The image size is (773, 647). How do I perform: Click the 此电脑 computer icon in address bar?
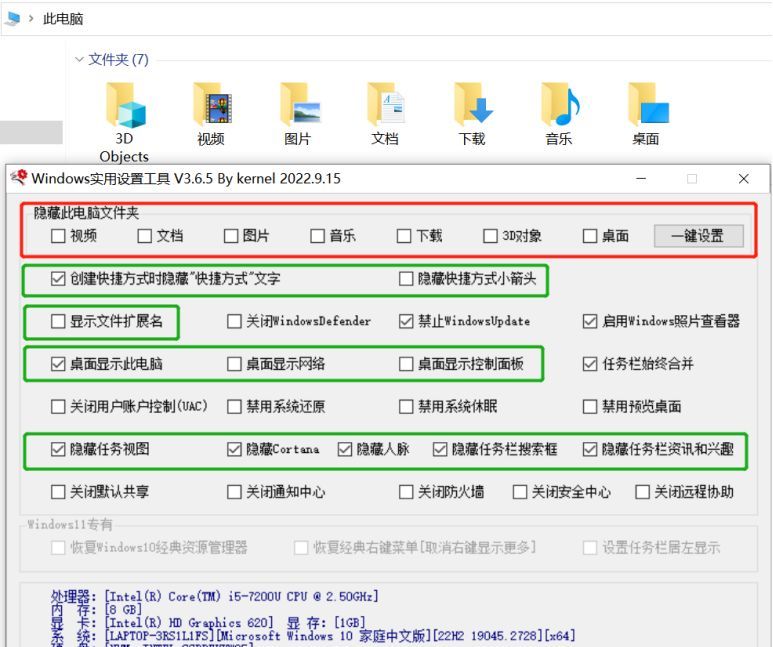tap(12, 19)
